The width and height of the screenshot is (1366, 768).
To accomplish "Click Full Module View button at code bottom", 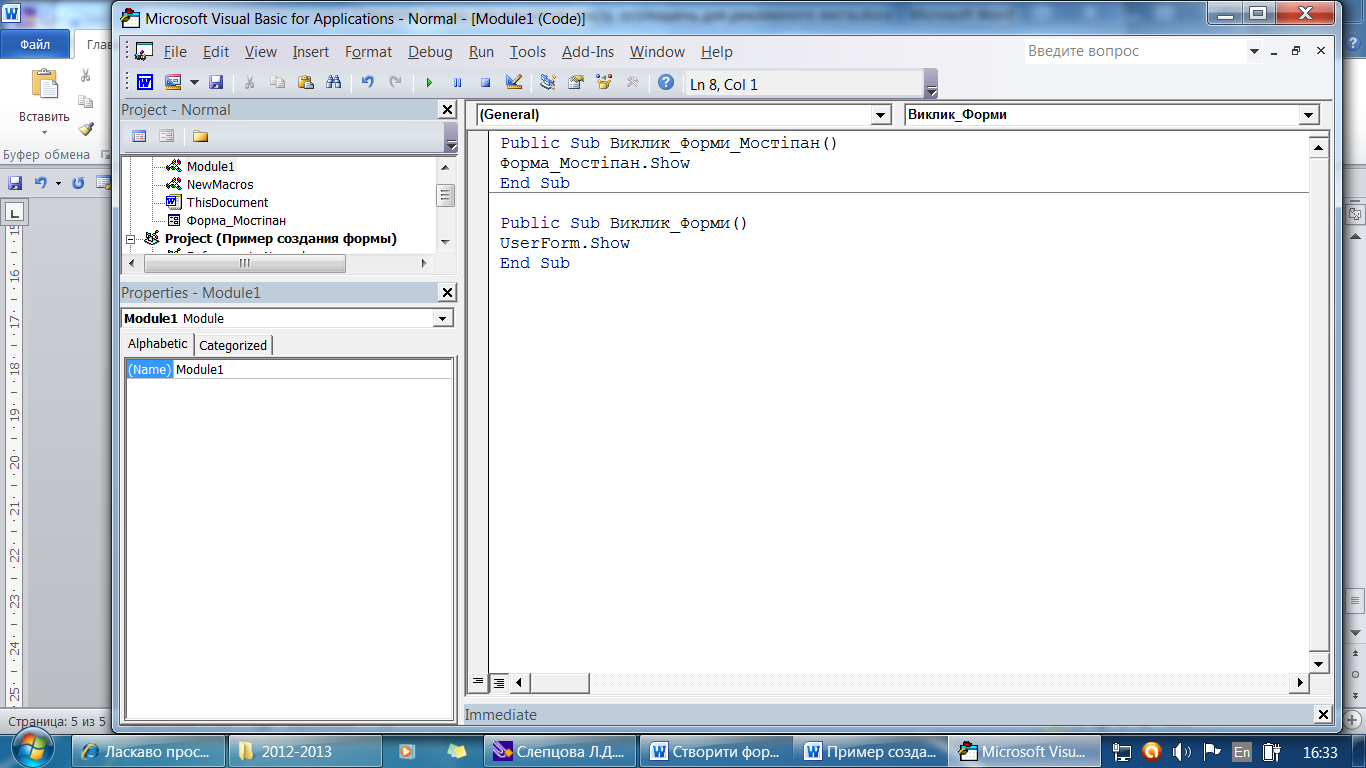I will click(x=498, y=683).
